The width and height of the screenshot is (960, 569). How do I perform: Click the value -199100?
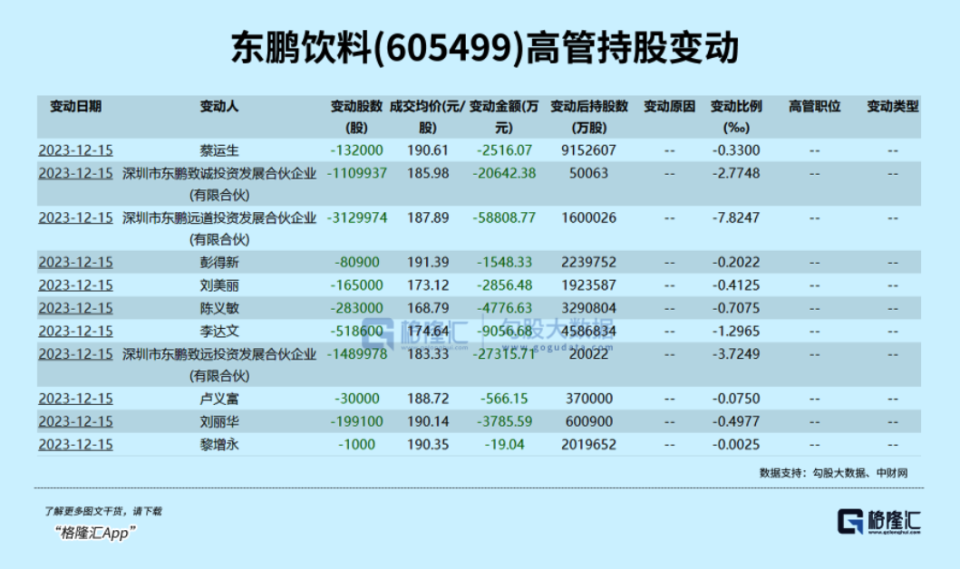click(357, 422)
